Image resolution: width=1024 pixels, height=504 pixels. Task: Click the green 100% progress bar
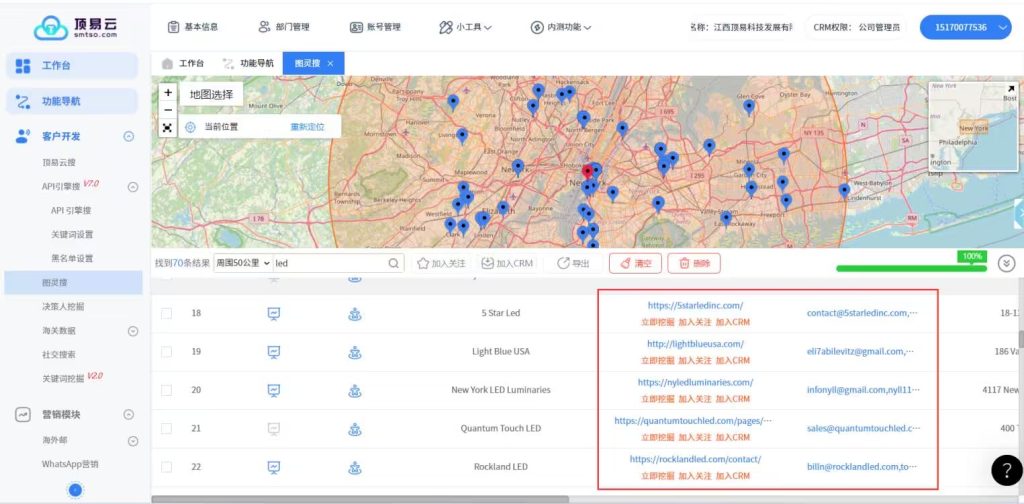click(911, 268)
